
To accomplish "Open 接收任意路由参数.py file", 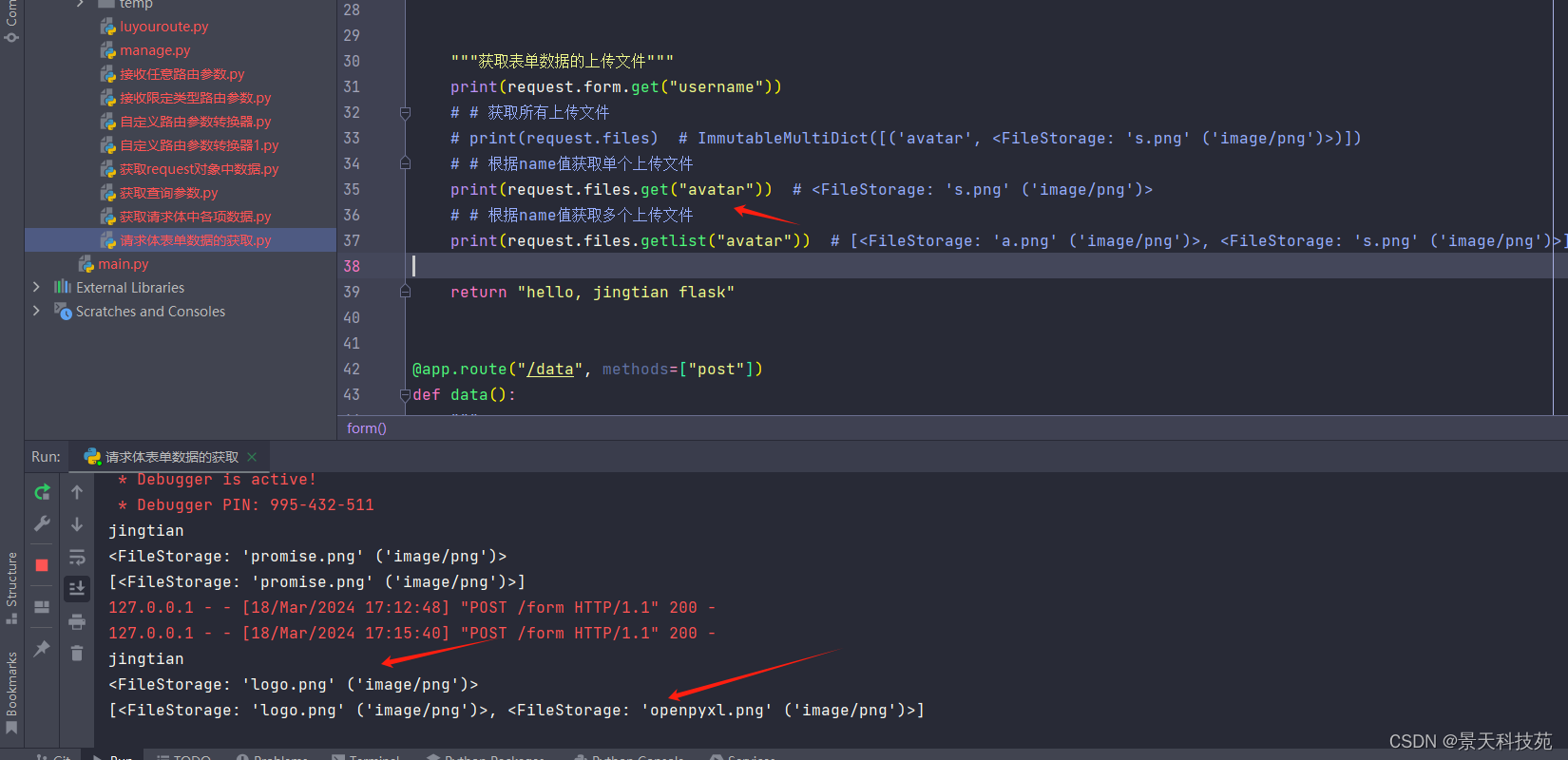I will coord(182,74).
